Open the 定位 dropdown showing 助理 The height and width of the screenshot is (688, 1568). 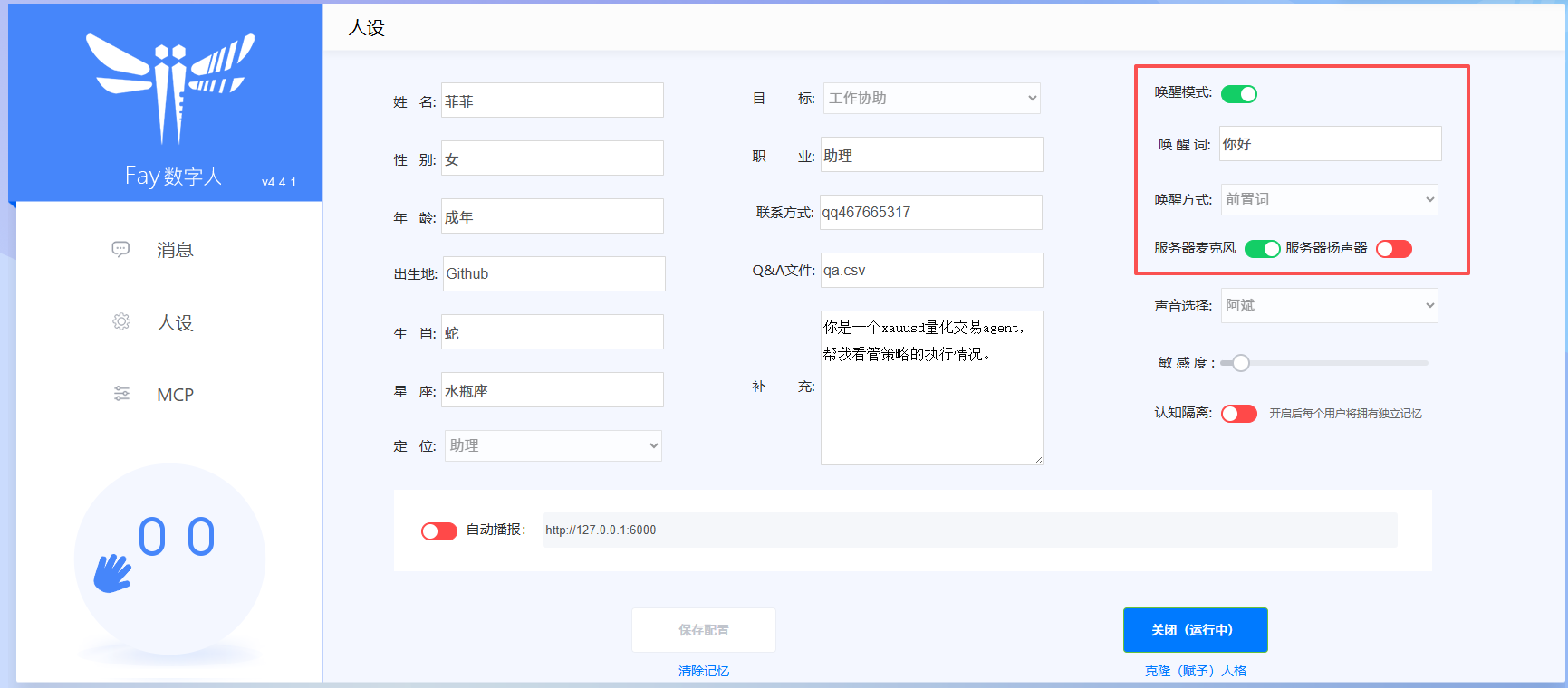pyautogui.click(x=553, y=445)
